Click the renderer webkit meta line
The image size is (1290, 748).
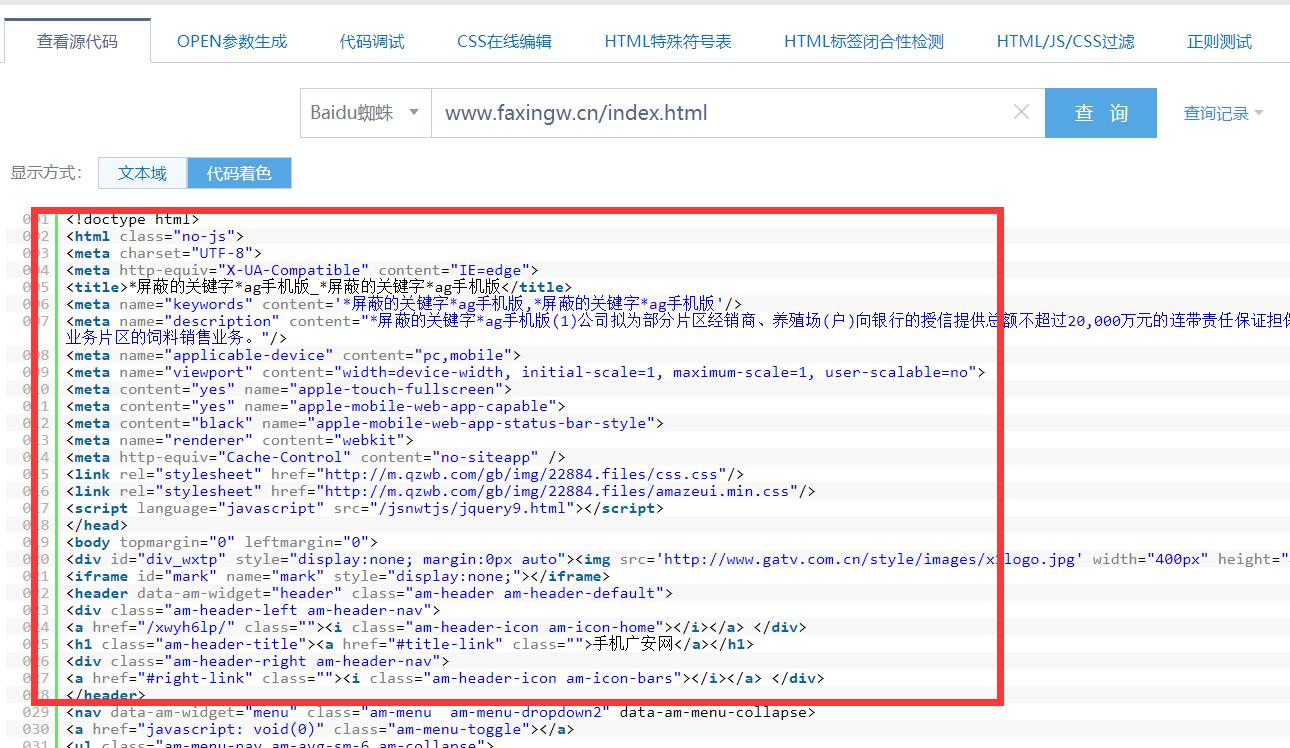tap(239, 440)
